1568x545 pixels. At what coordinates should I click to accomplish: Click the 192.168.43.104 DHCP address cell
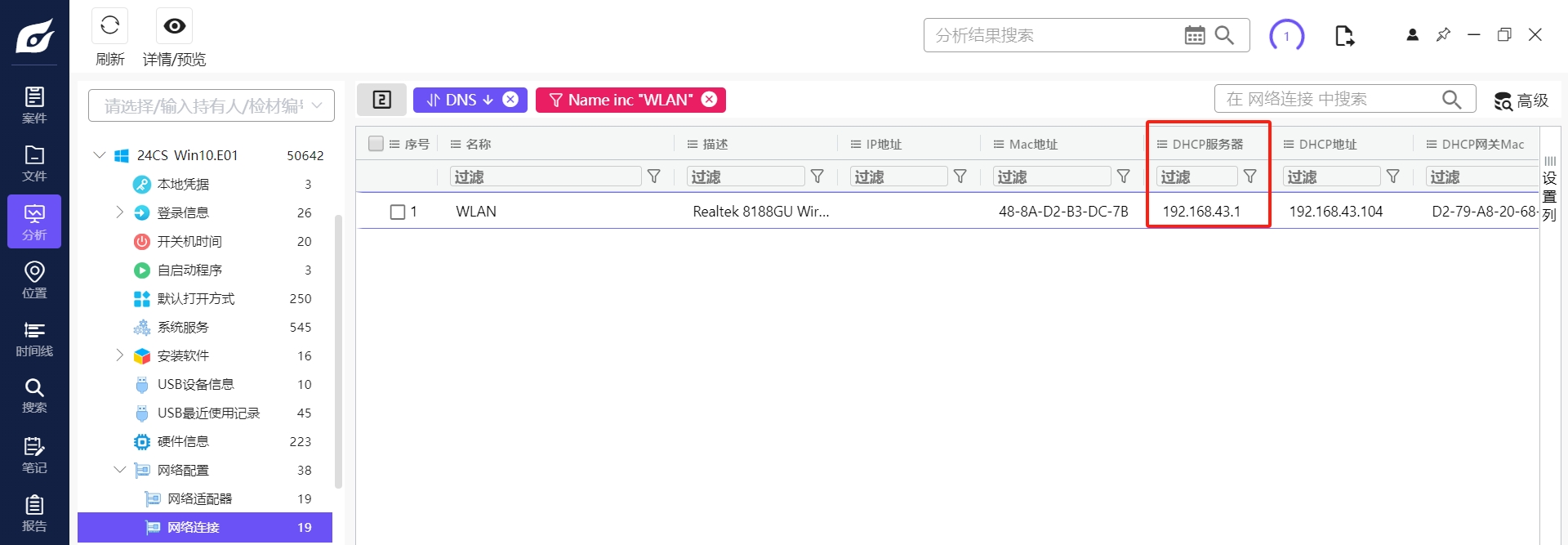point(1336,212)
